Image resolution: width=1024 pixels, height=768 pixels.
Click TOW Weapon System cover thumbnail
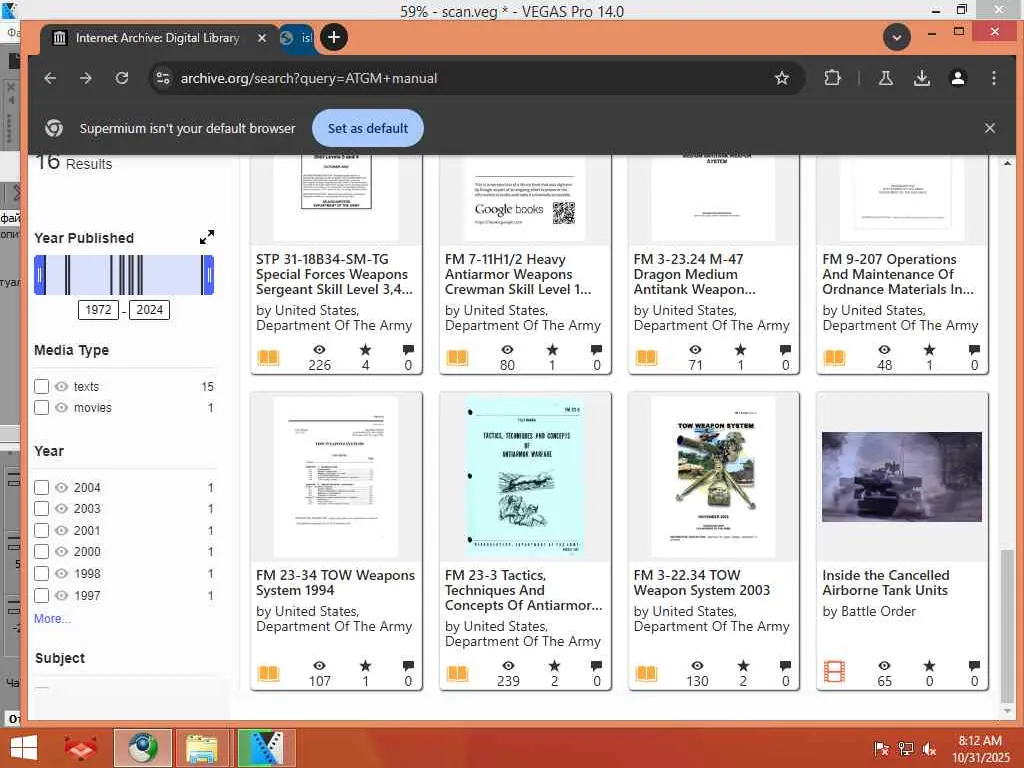coord(713,477)
